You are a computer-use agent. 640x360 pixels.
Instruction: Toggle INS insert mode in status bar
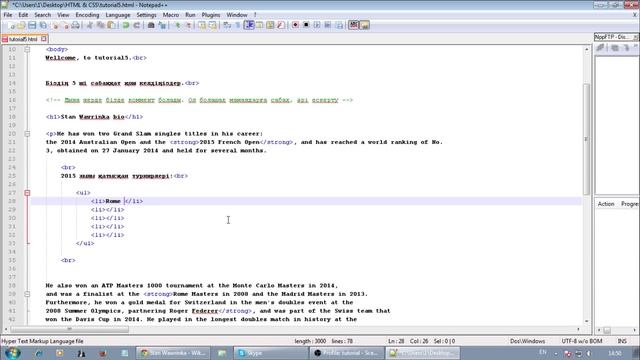click(x=622, y=341)
